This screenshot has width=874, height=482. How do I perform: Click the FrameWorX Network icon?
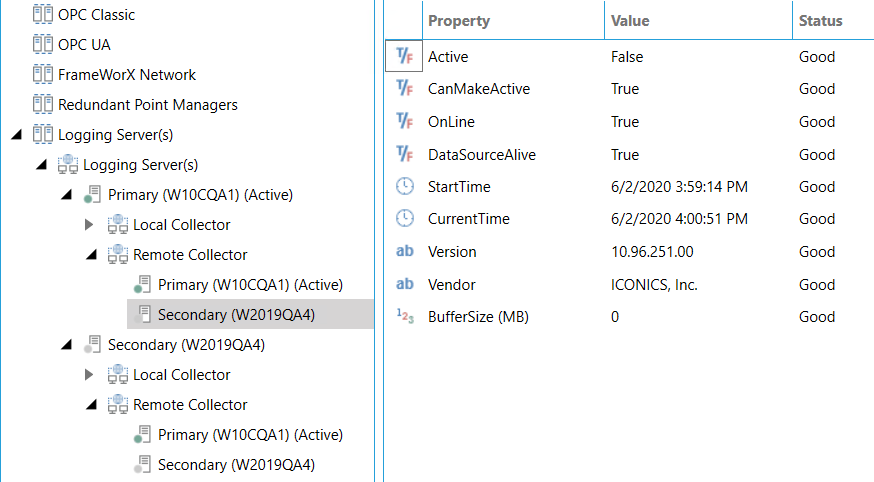point(42,75)
